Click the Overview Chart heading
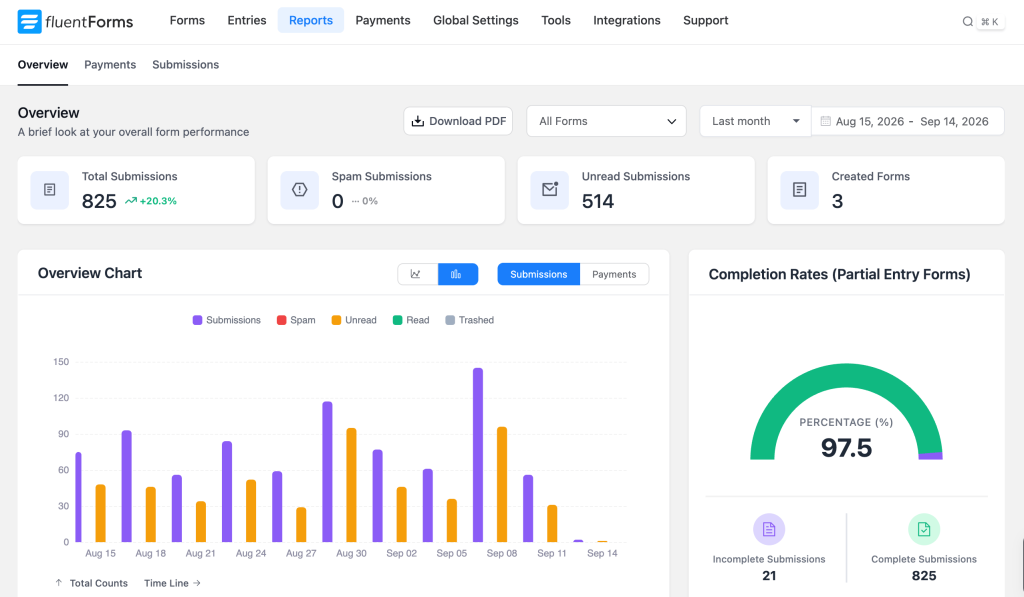1024x597 pixels. pyautogui.click(x=89, y=274)
